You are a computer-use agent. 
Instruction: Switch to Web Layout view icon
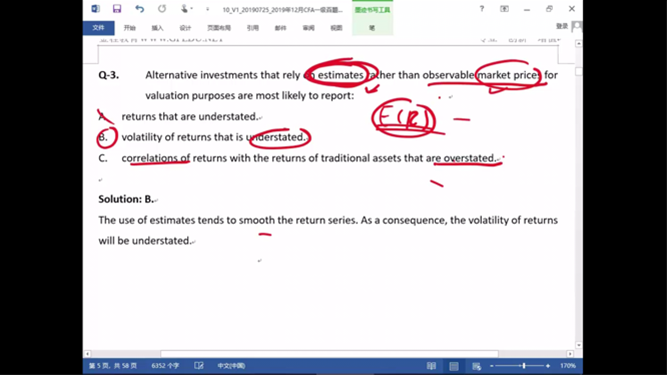point(476,366)
